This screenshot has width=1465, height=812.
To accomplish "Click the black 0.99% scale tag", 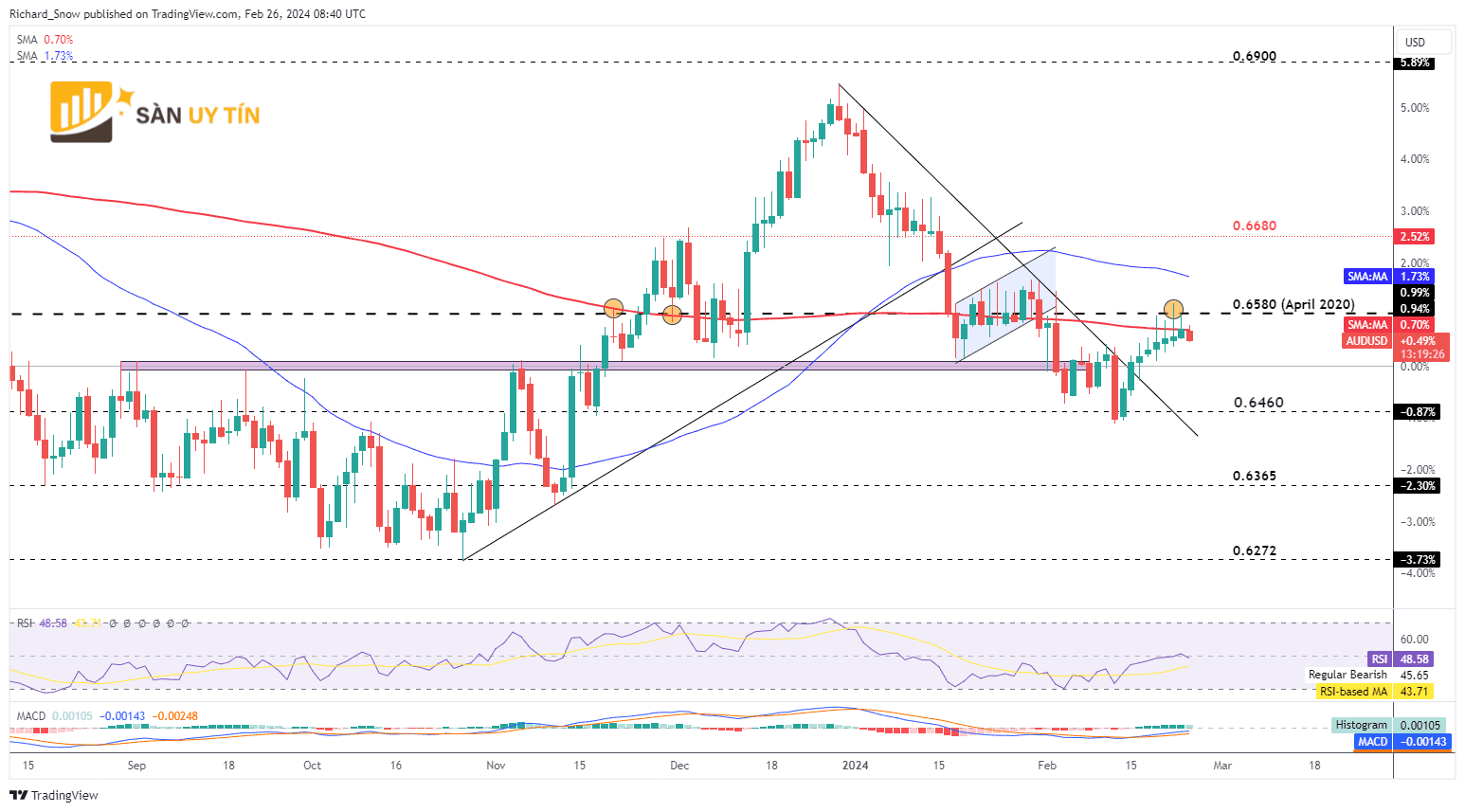I will point(1416,293).
